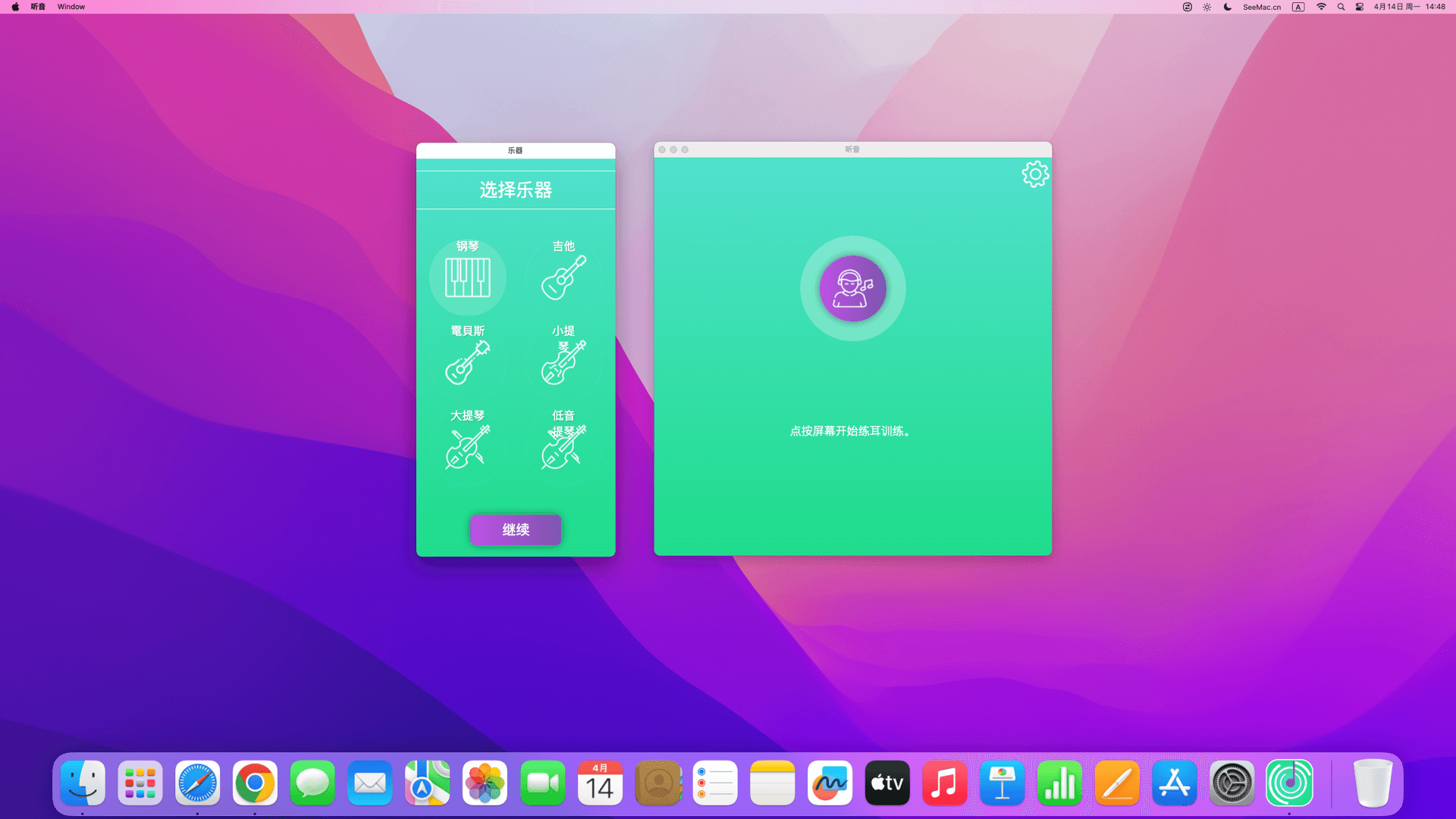Select the violin (小提琴) instrument icon

click(x=563, y=362)
